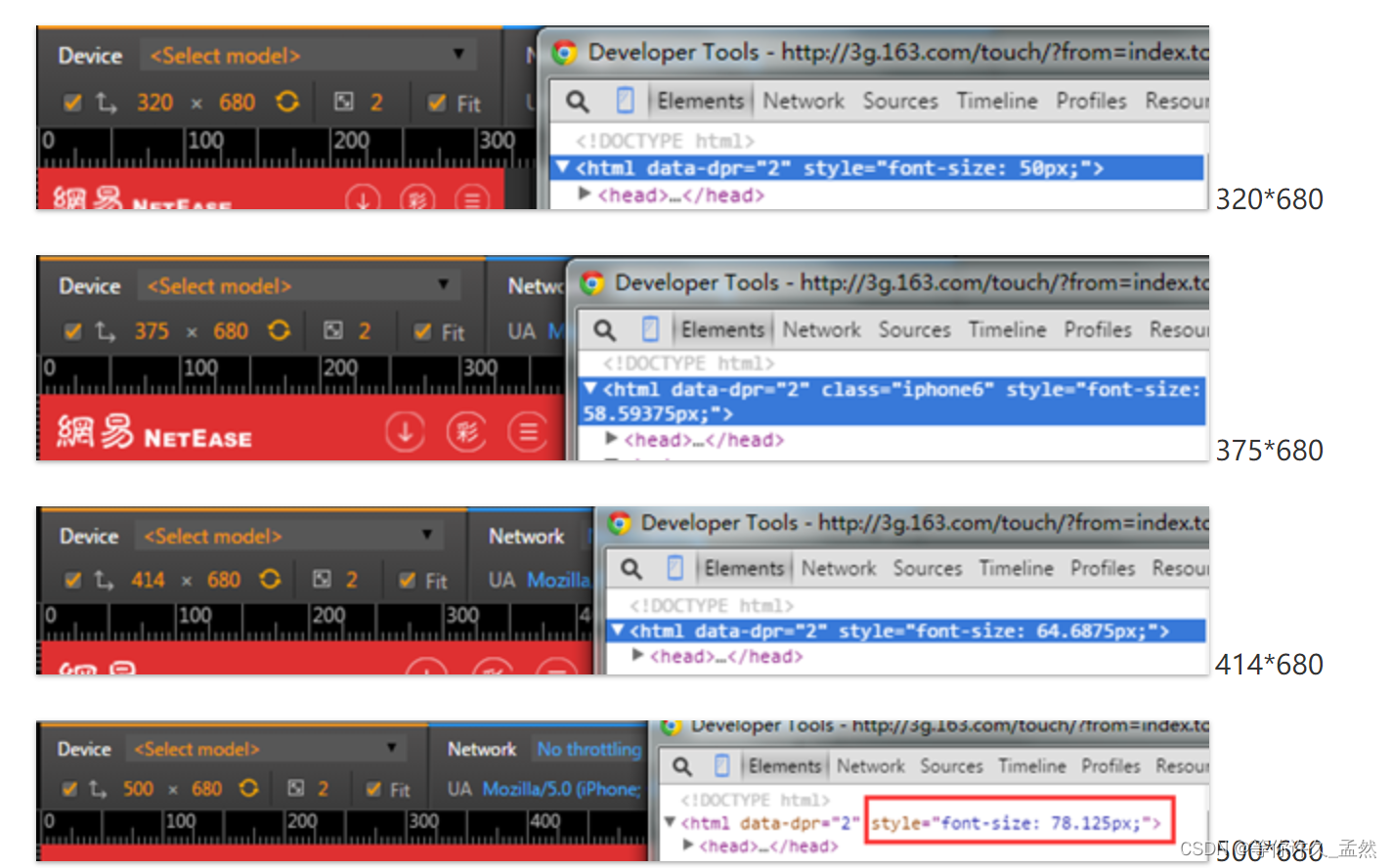Click swap dimensions icon beside width 320
The height and width of the screenshot is (868, 1392).
(x=107, y=102)
